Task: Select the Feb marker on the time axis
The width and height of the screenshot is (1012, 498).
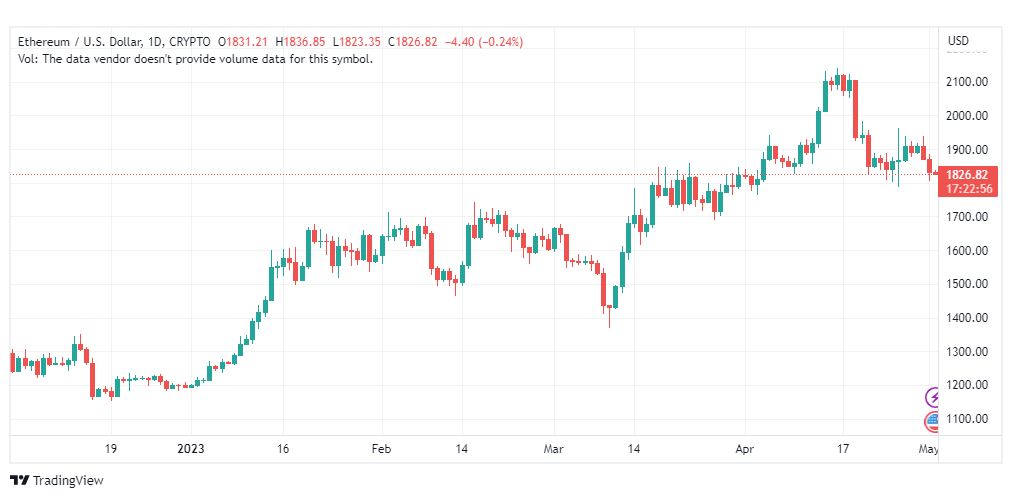Action: click(x=382, y=449)
